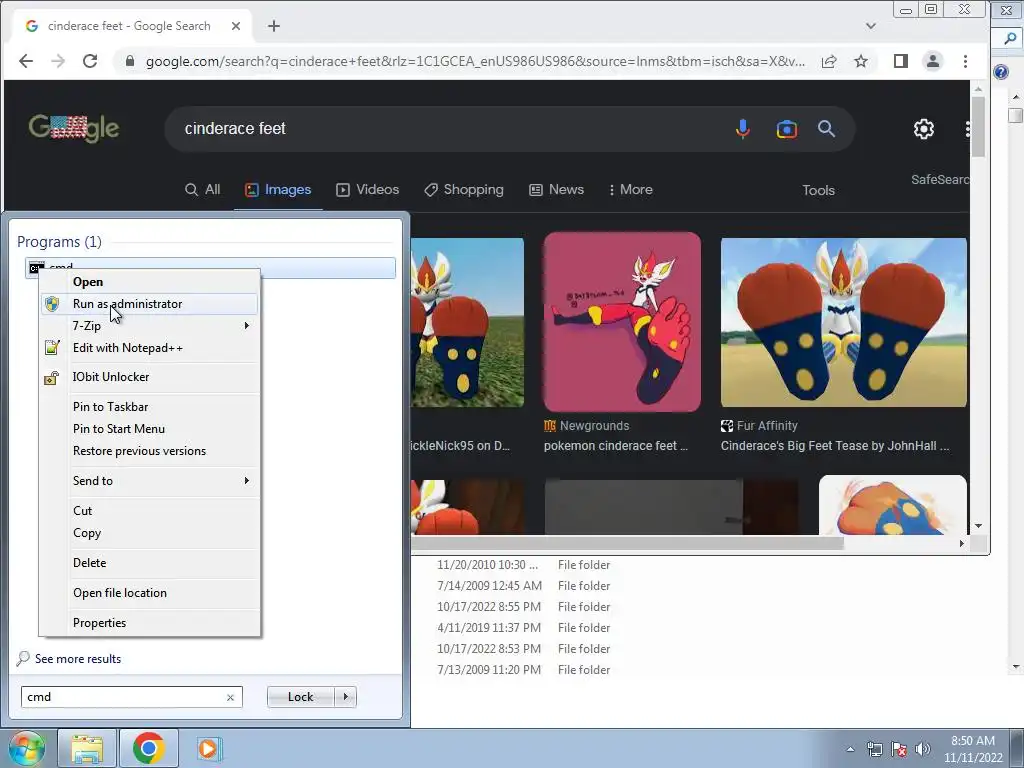The width and height of the screenshot is (1024, 768).
Task: Expand shutdown options arrow beside Lock
Action: coord(345,697)
